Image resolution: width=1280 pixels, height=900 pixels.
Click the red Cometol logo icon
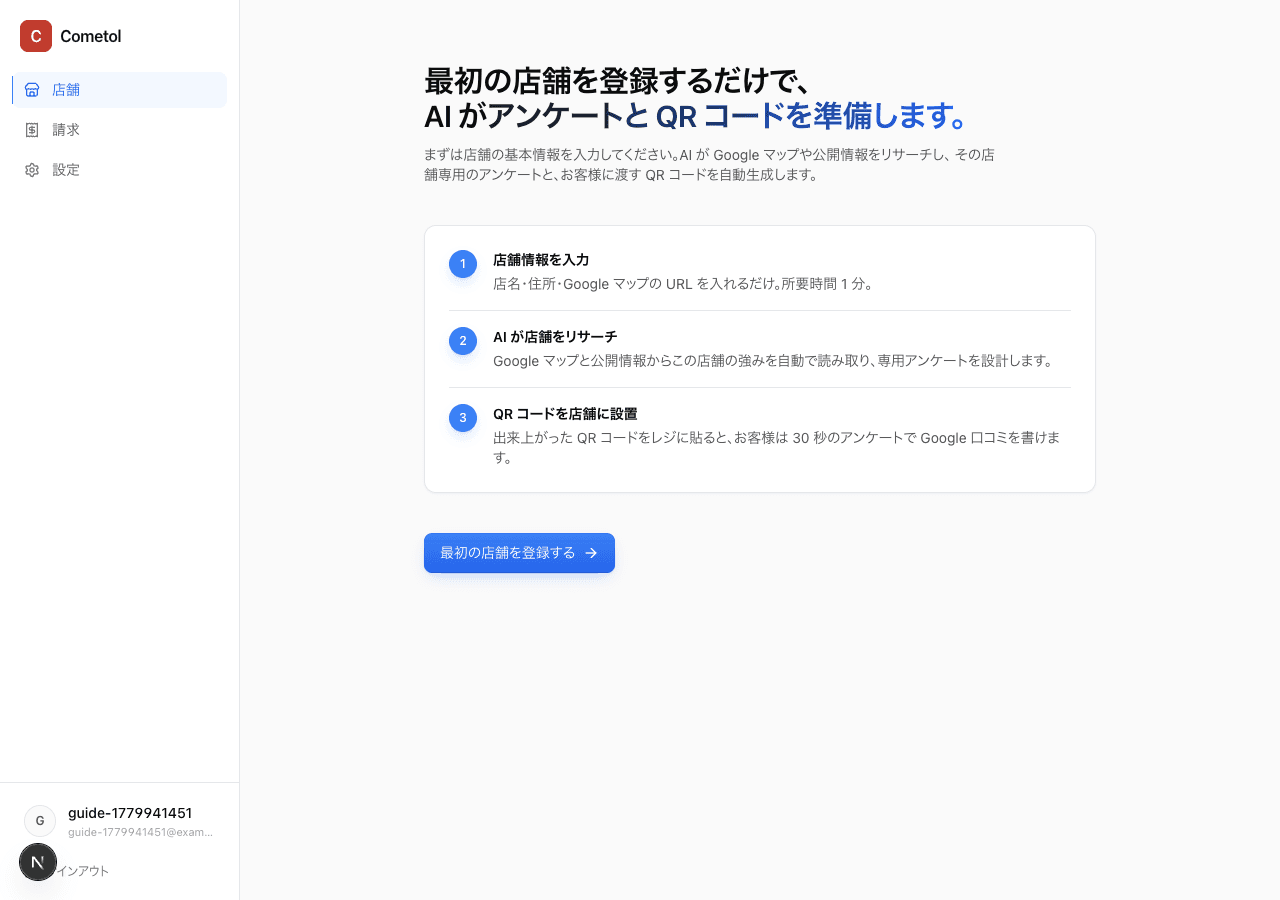[36, 36]
